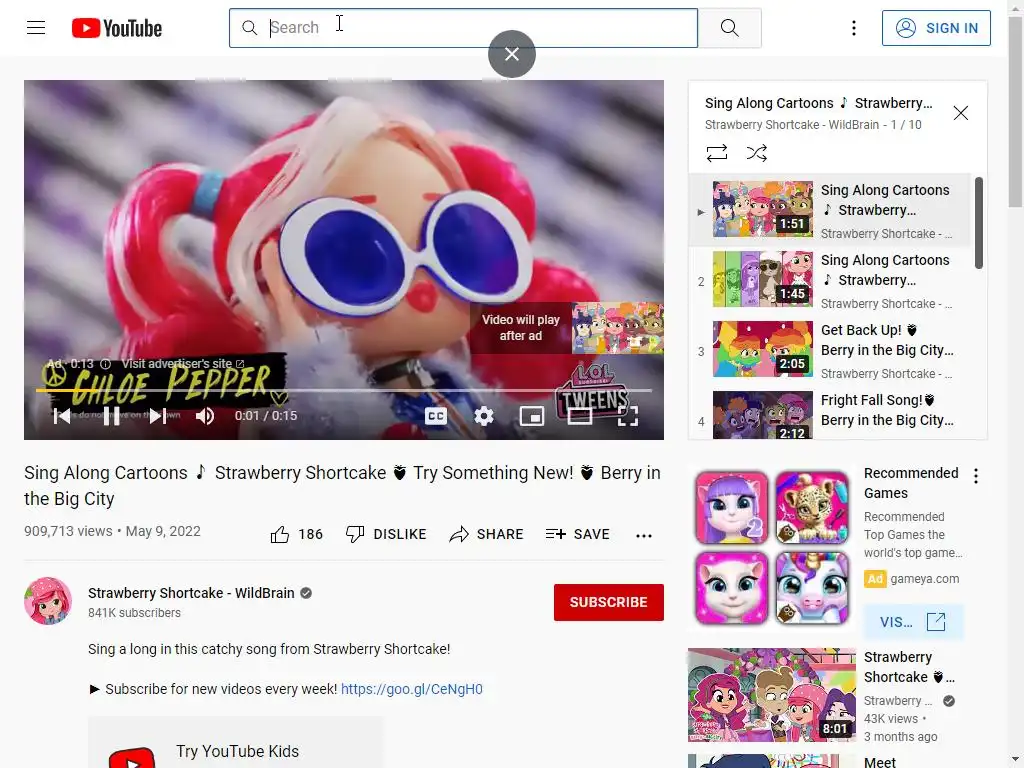Focus the Search input field
This screenshot has width=1024, height=768.
463,28
